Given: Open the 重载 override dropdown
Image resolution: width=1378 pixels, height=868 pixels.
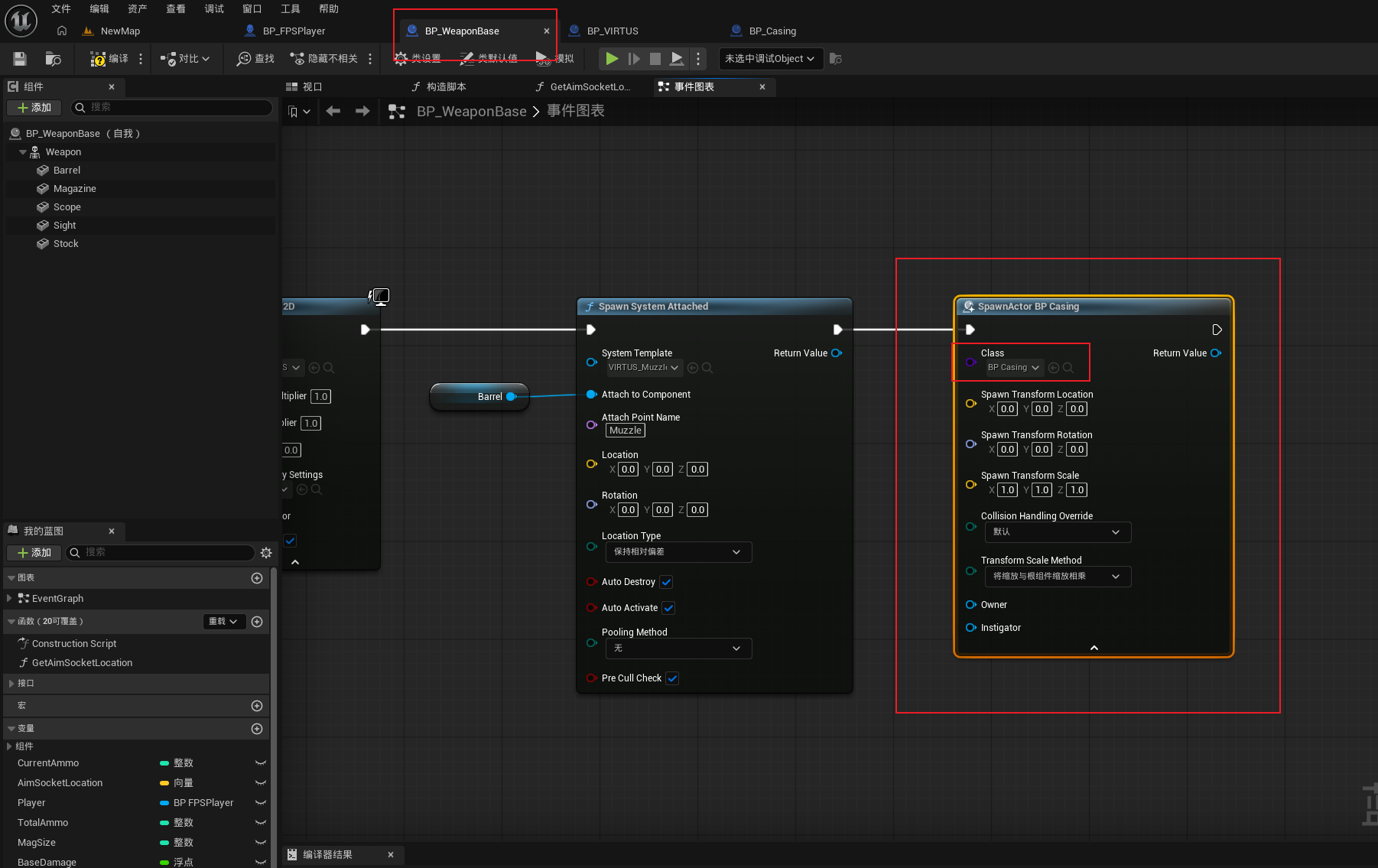Looking at the screenshot, I should point(224,622).
